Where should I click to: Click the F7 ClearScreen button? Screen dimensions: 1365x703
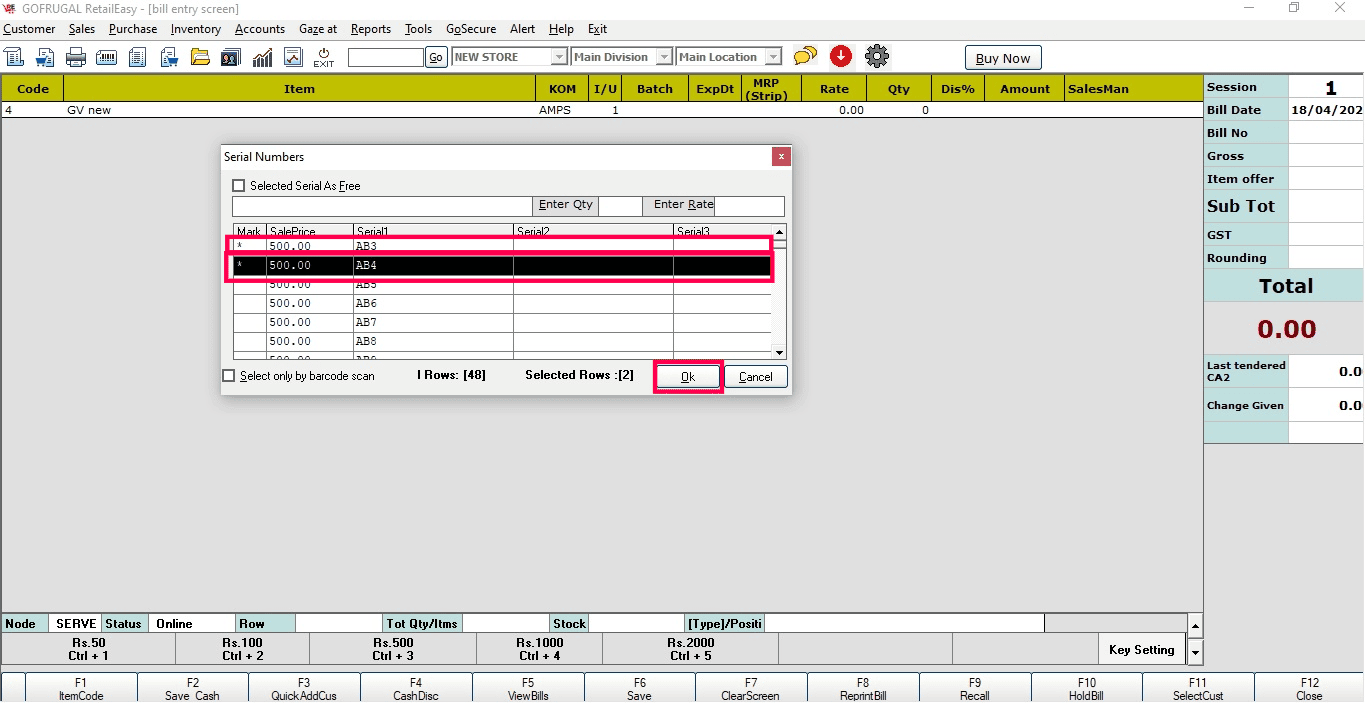(x=751, y=689)
